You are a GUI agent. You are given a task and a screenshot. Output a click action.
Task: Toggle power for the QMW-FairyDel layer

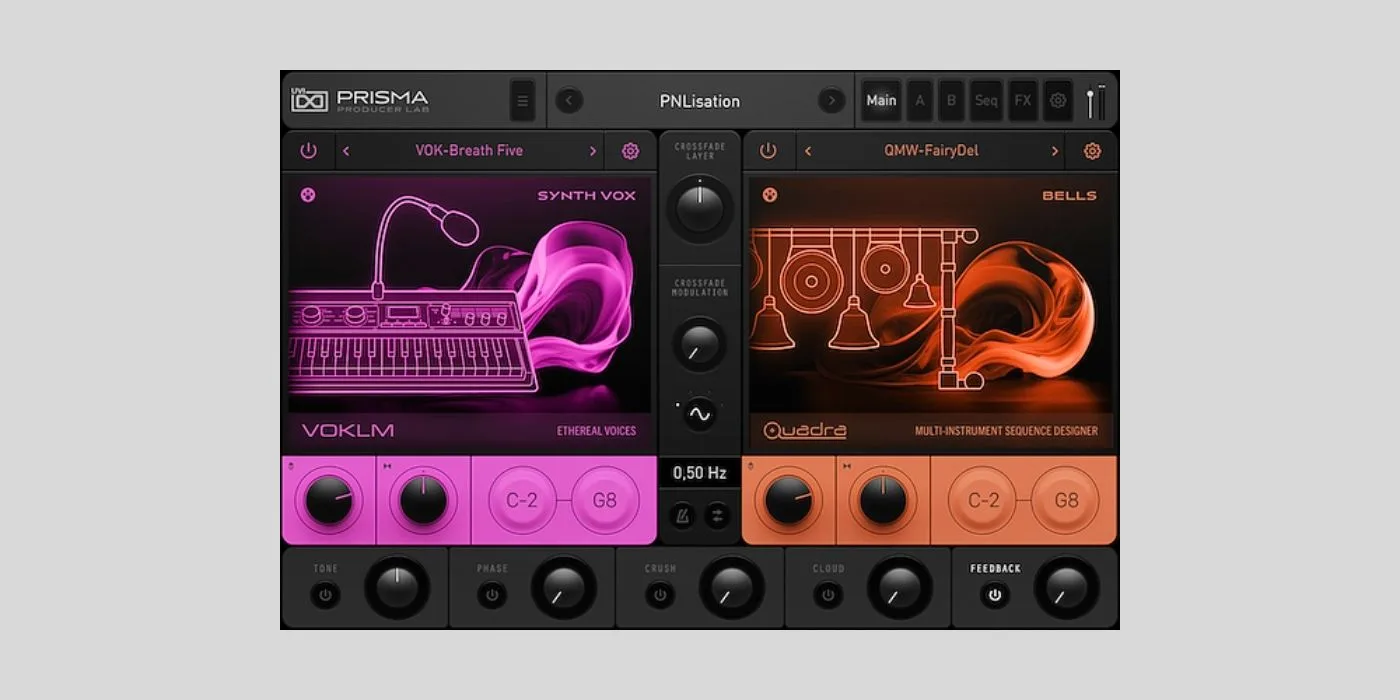click(768, 151)
